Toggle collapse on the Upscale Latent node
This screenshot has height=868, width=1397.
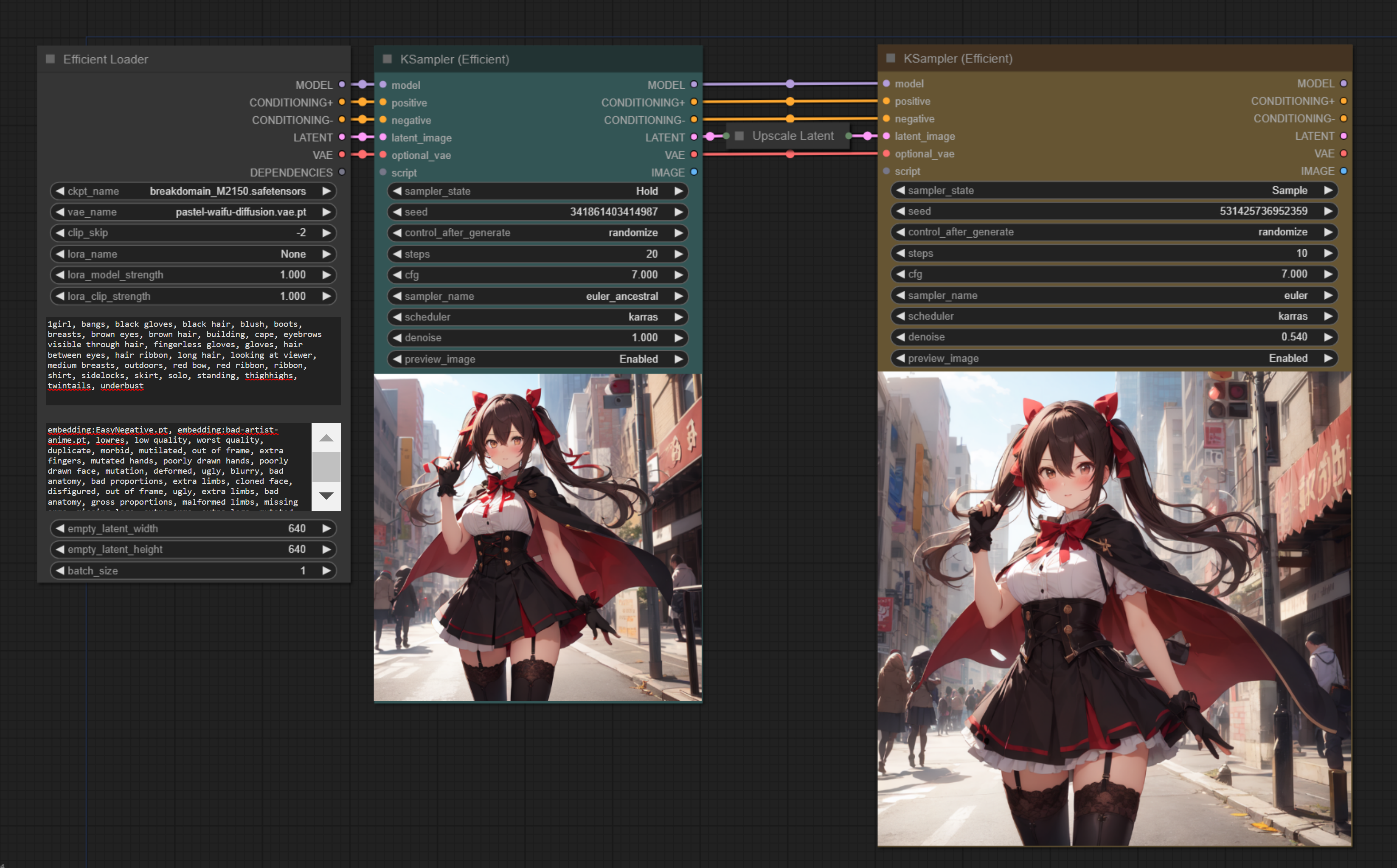tap(739, 136)
